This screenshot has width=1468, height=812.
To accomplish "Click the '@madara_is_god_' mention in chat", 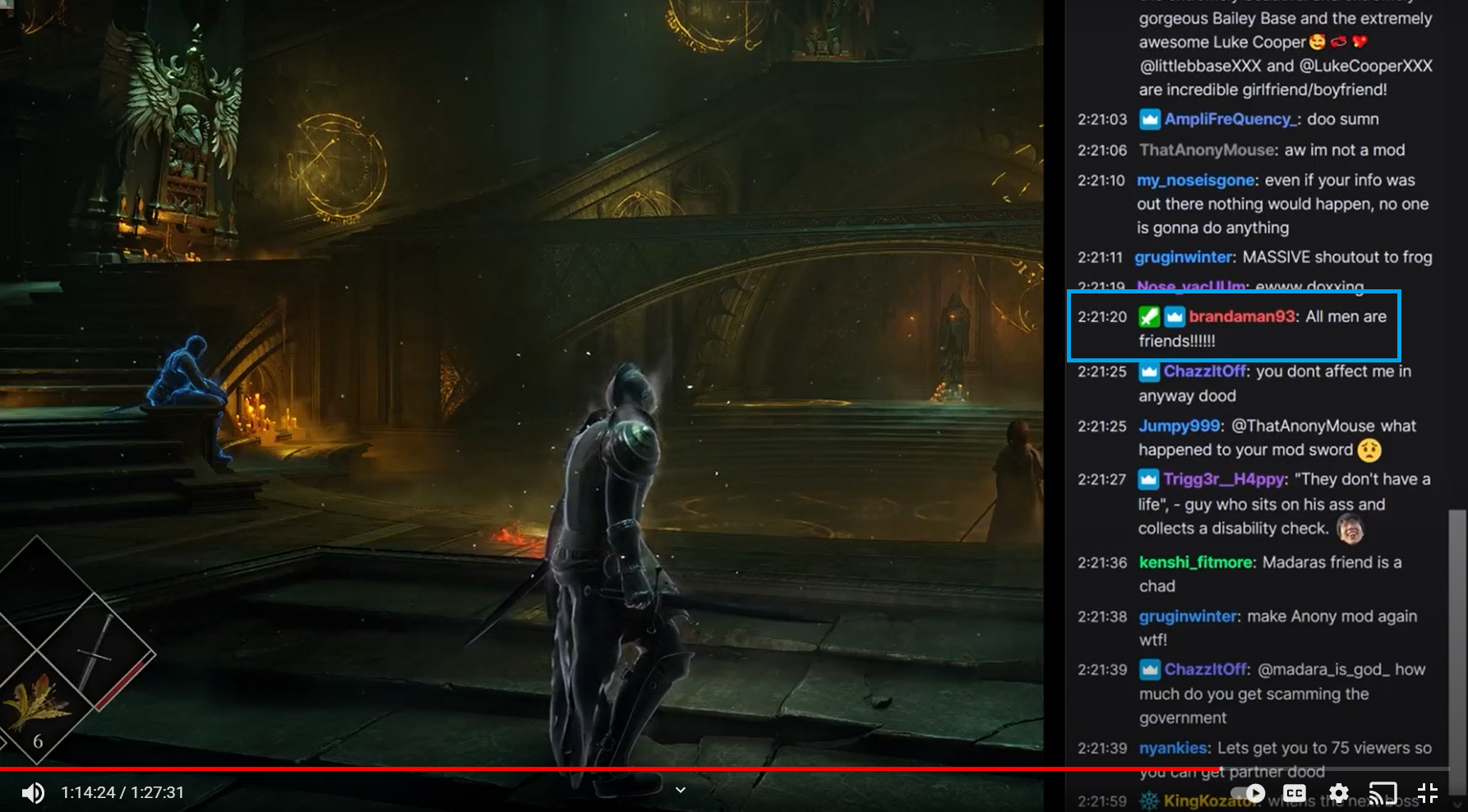I will (1323, 670).
